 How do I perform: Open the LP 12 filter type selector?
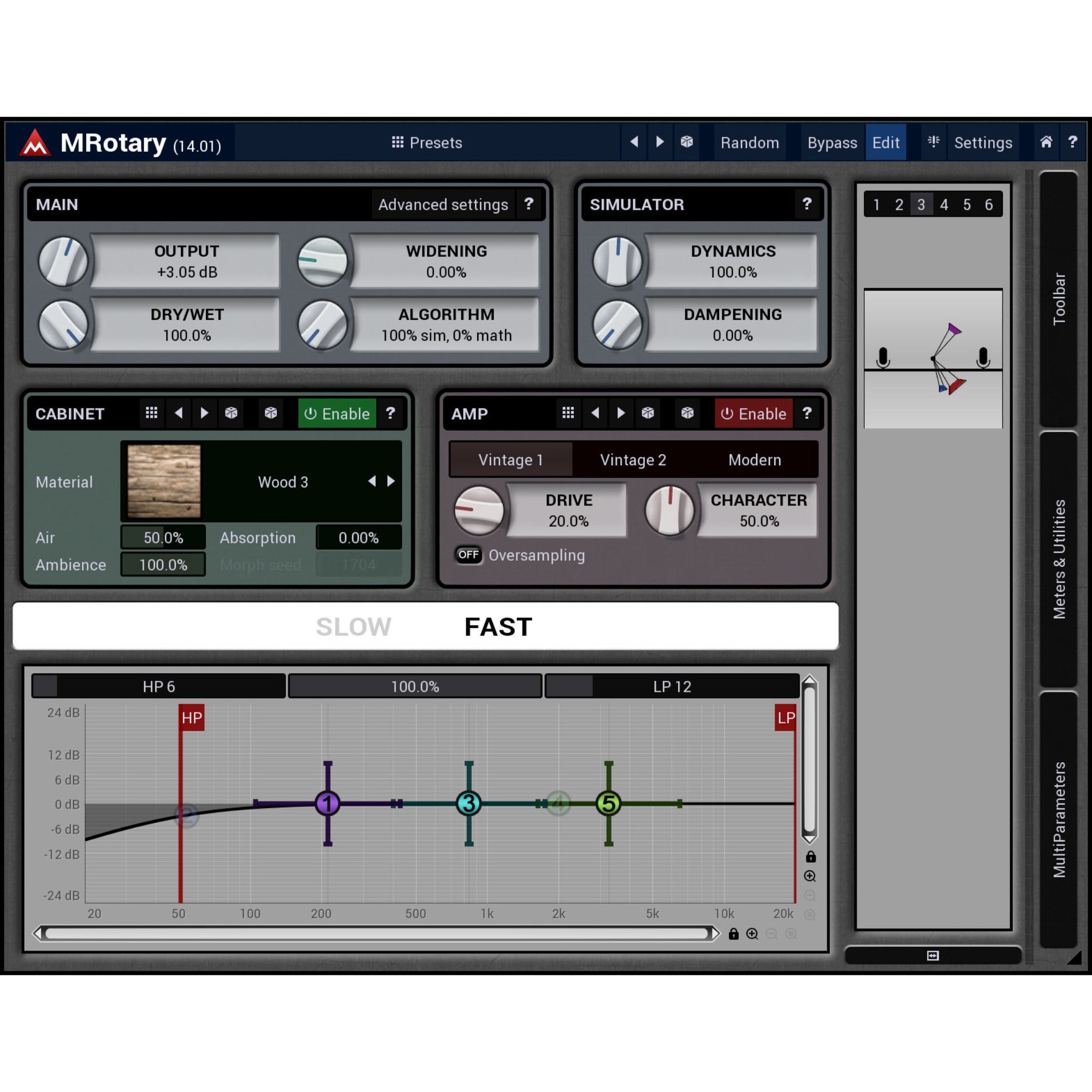pyautogui.click(x=672, y=686)
